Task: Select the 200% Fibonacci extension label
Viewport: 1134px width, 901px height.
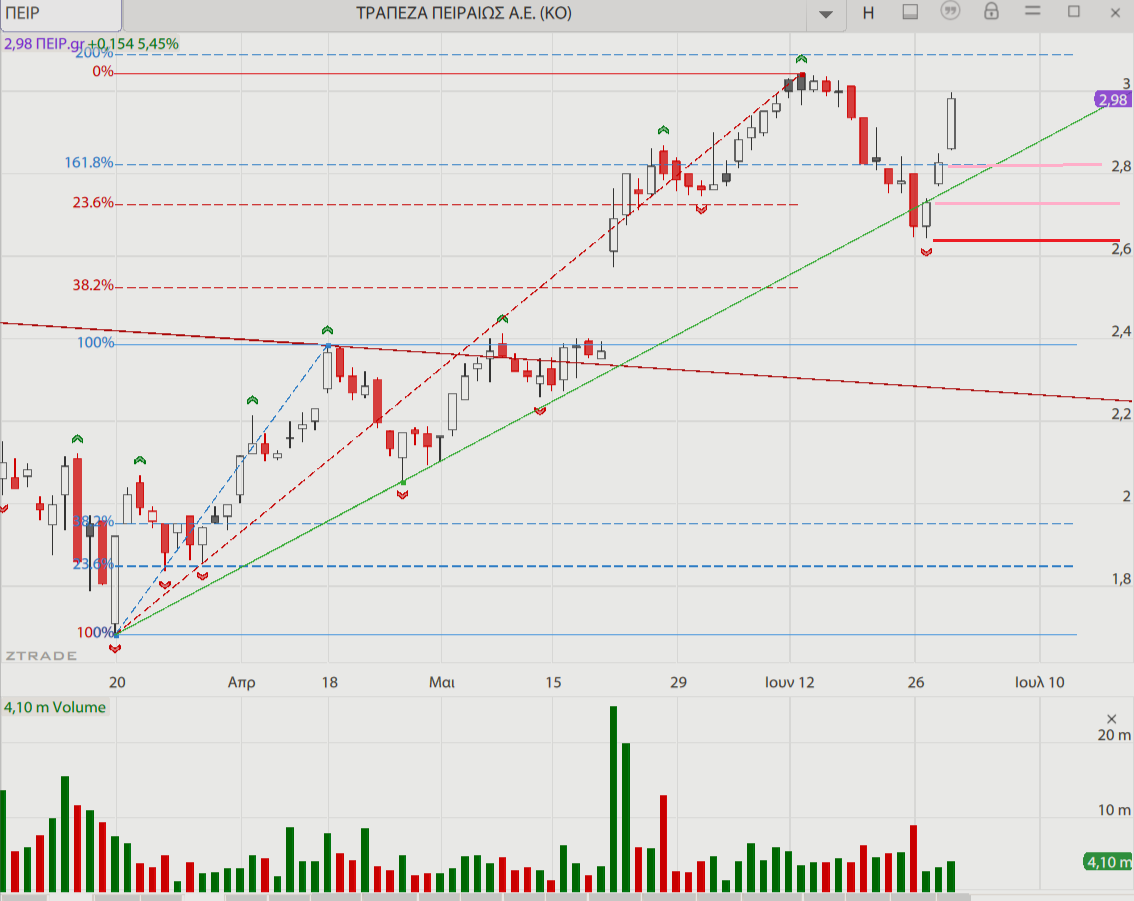Action: [94, 53]
